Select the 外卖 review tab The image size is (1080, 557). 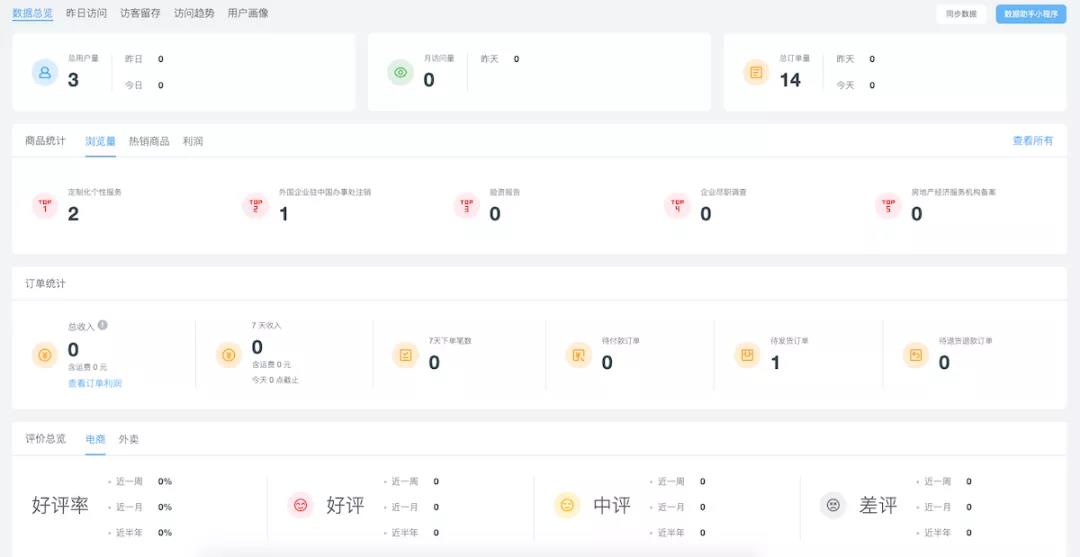pyautogui.click(x=129, y=439)
